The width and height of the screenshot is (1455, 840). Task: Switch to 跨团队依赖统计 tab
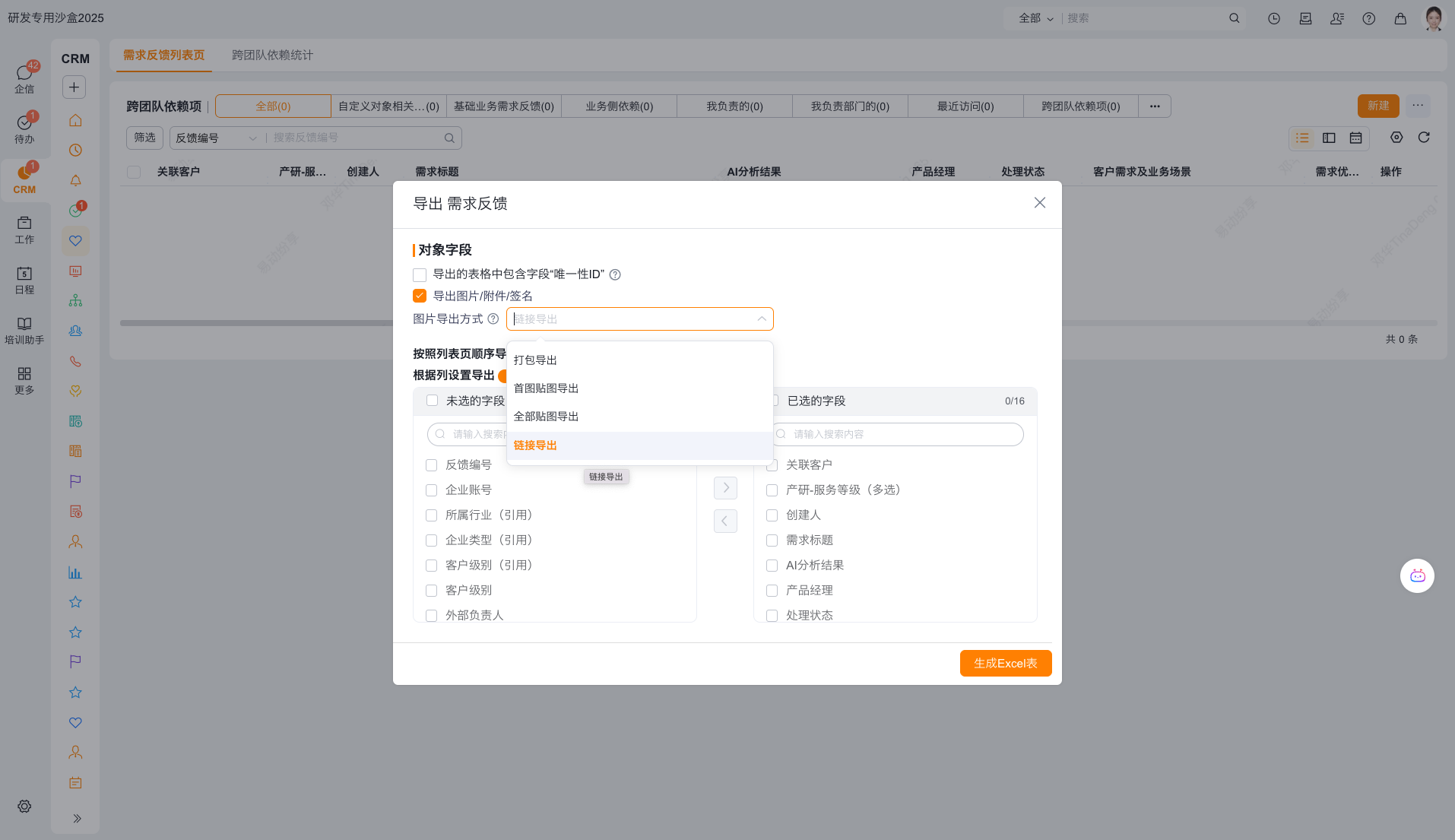[272, 55]
